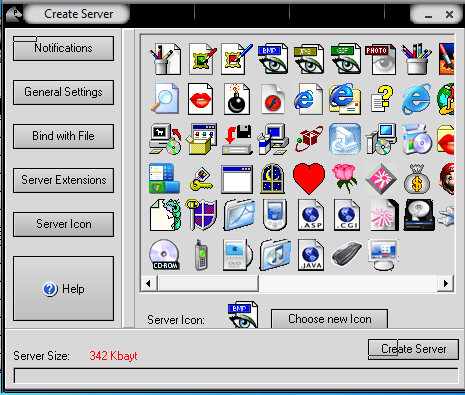Pick the torn page with caterpillar icon
Viewport: 465px width, 395px height.
pyautogui.click(x=165, y=215)
